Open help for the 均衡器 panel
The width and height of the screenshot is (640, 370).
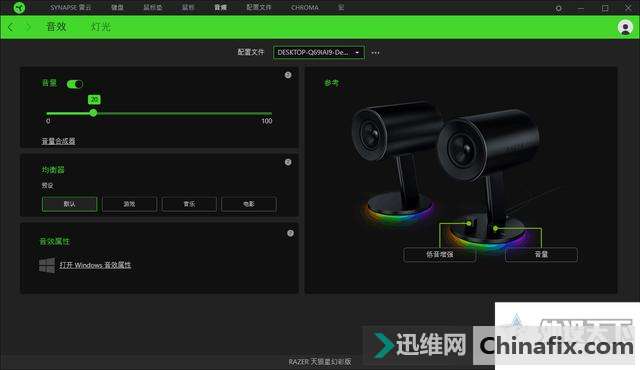click(x=288, y=162)
